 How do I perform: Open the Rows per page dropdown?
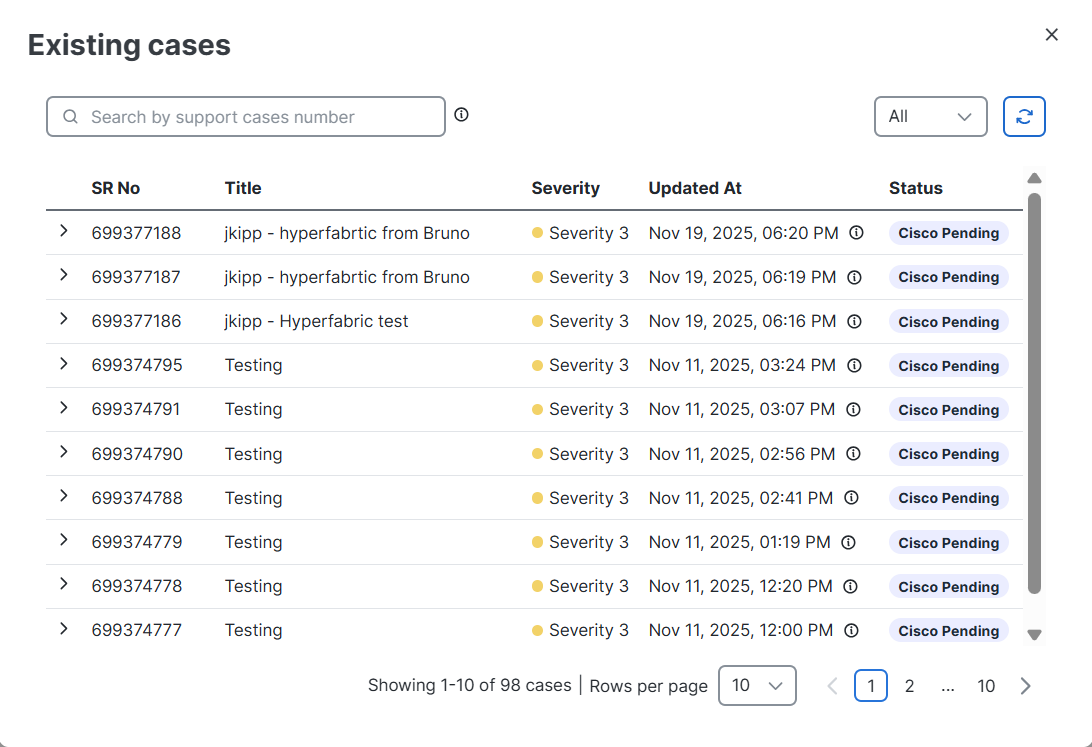(x=757, y=686)
